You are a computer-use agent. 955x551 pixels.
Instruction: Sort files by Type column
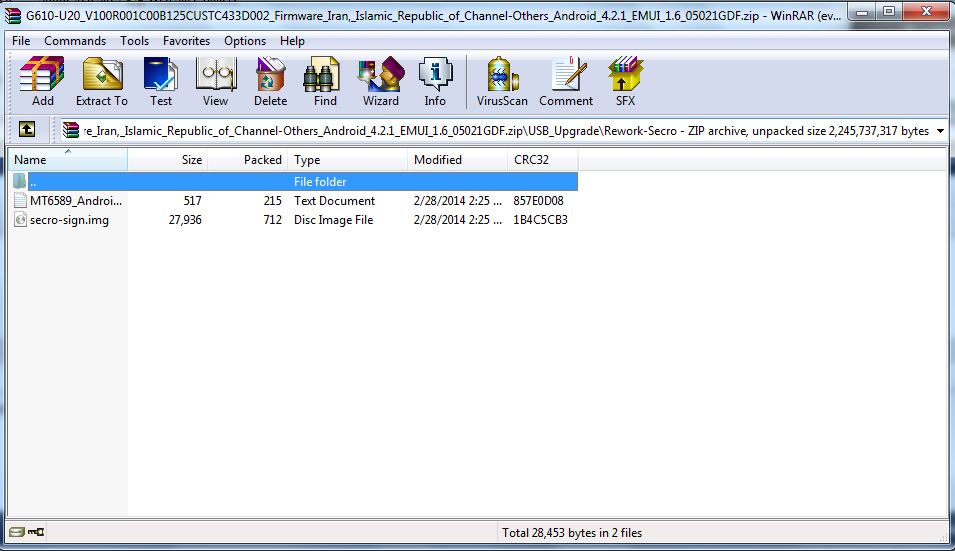click(347, 160)
